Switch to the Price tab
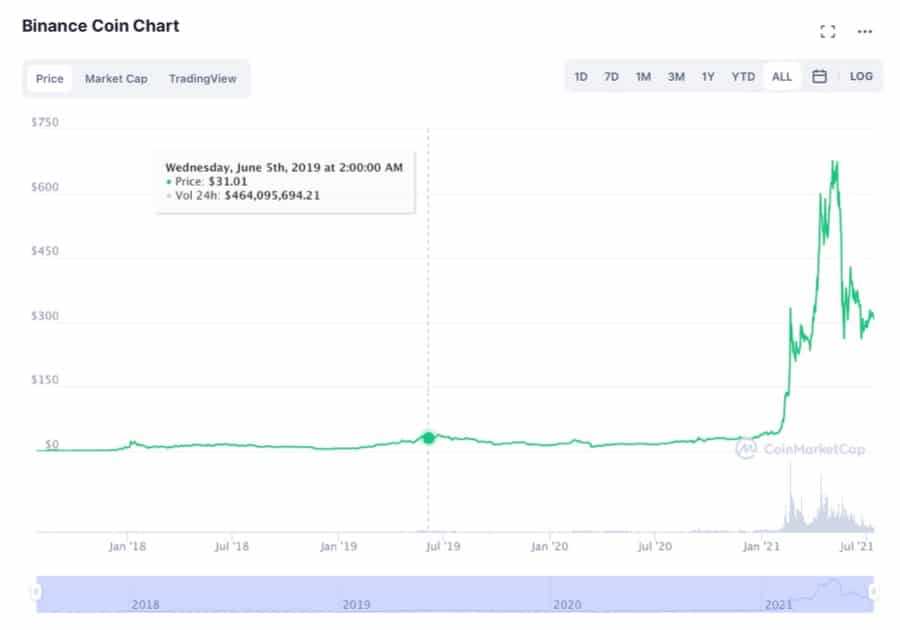This screenshot has height=630, width=900. (x=48, y=78)
